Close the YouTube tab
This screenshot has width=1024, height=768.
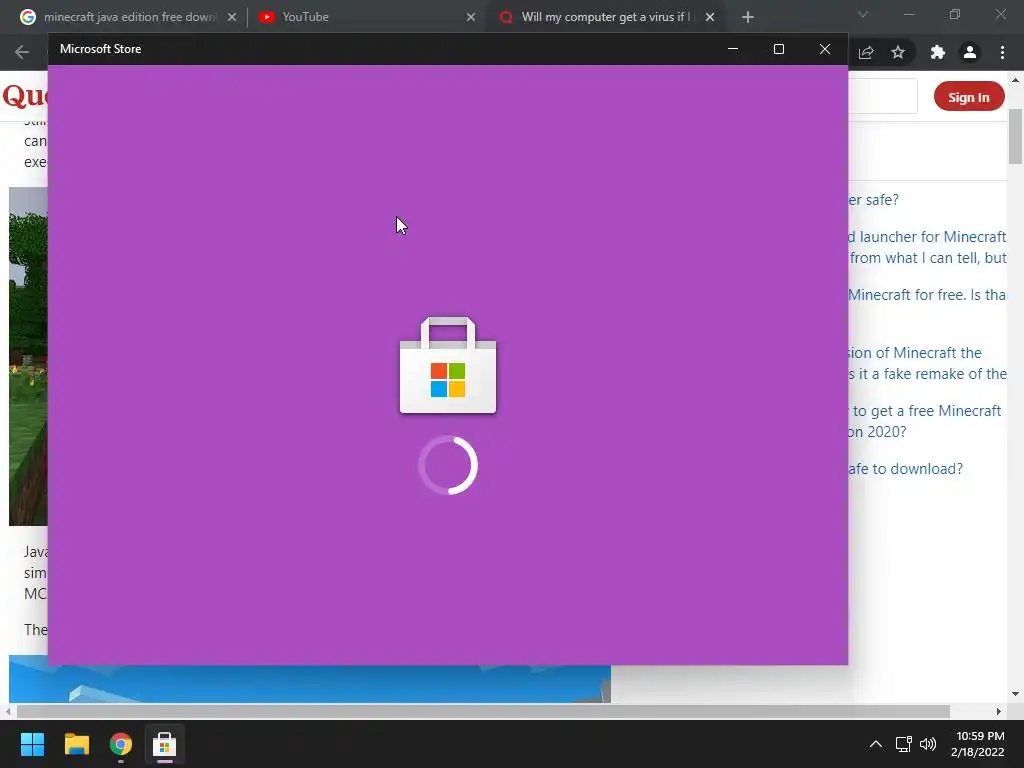click(x=471, y=17)
